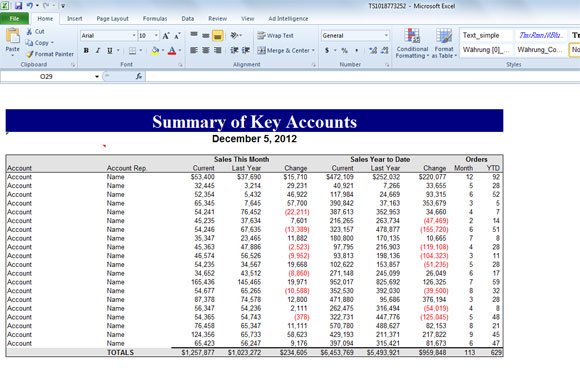Click the Save icon in the quick access toolbar
580x373 pixels.
18,6
